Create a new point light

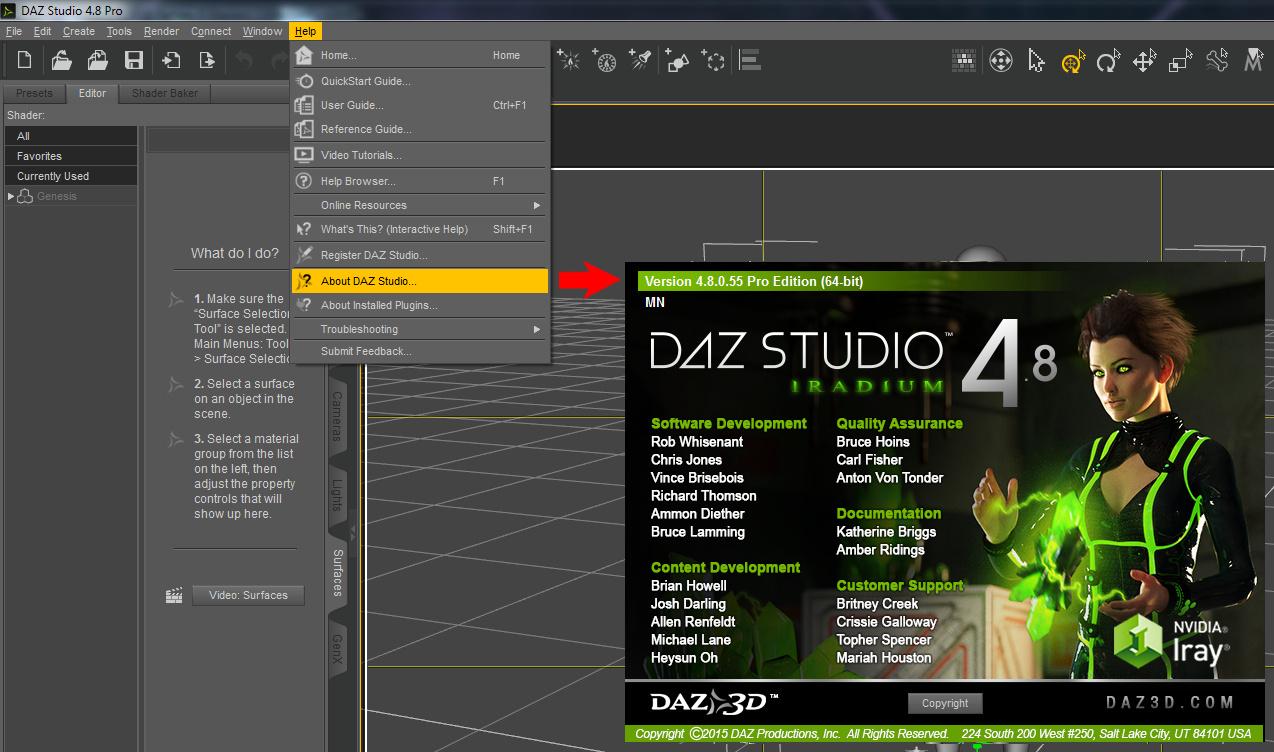pos(568,60)
